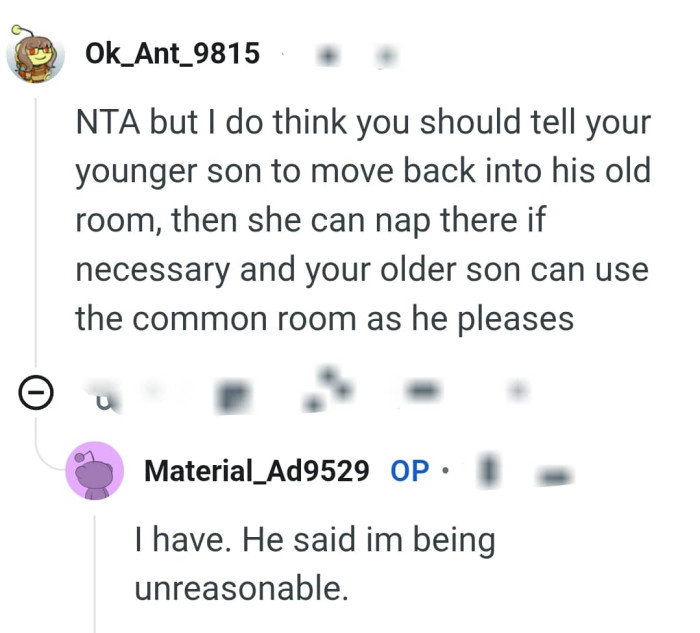Open Ok_Ant_9815's profile avatar

point(37,53)
